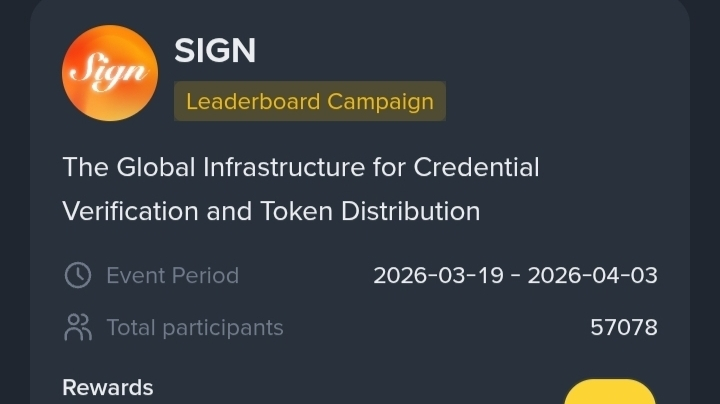
Task: Click the Total participants label
Action: point(194,327)
